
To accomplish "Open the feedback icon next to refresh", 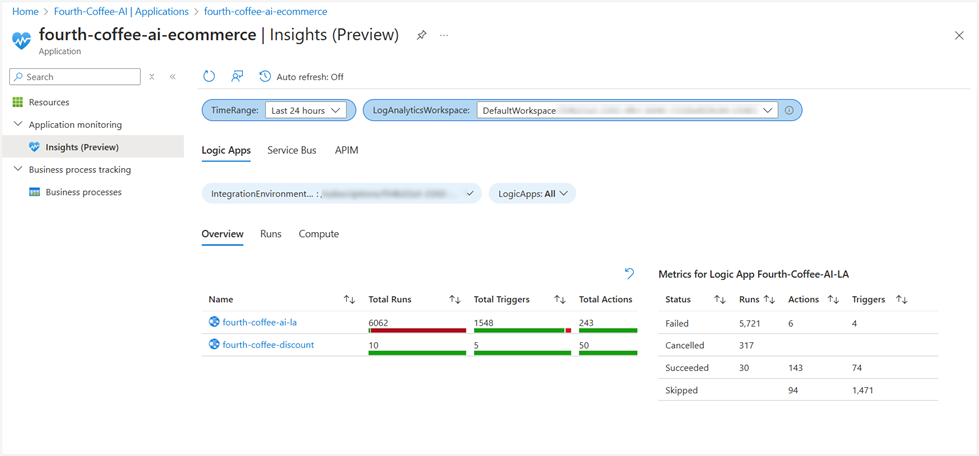I will (237, 76).
